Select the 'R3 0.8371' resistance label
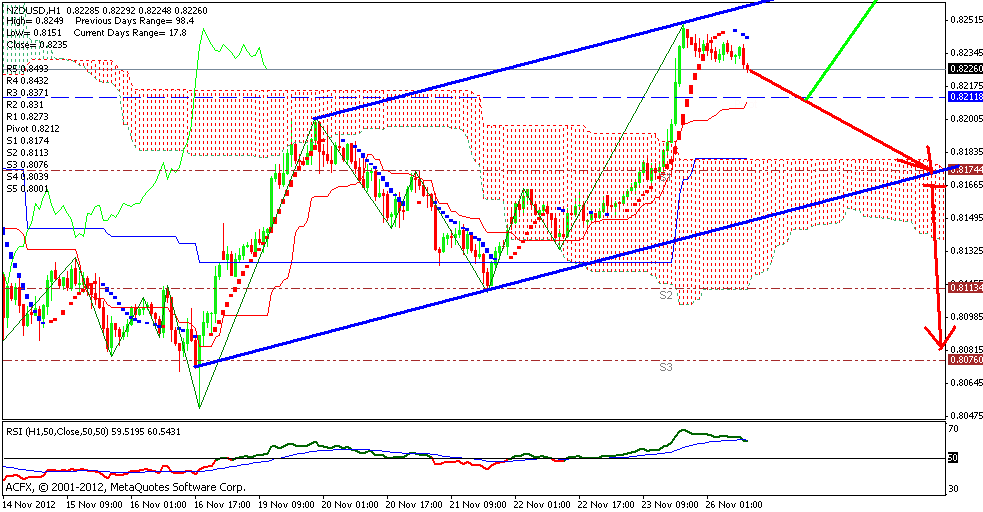The image size is (983, 512). coord(27,93)
